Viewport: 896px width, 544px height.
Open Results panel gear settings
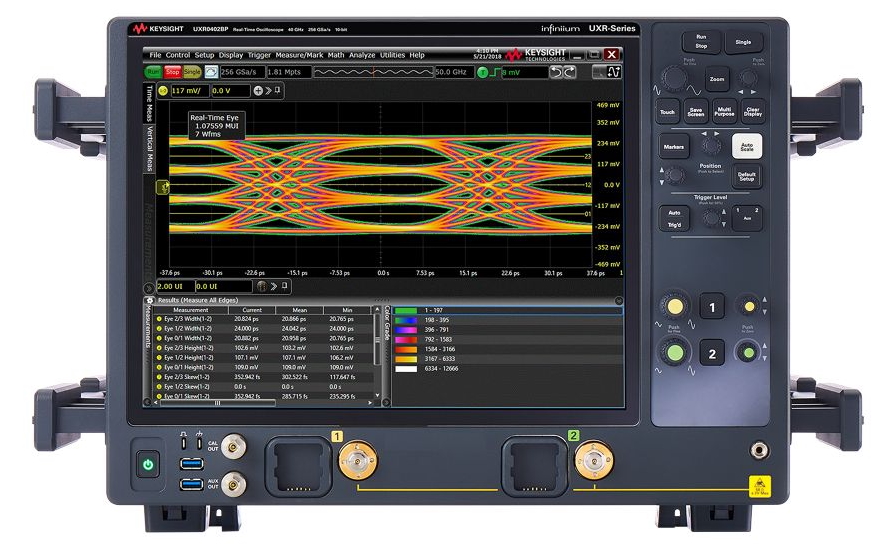pos(150,300)
